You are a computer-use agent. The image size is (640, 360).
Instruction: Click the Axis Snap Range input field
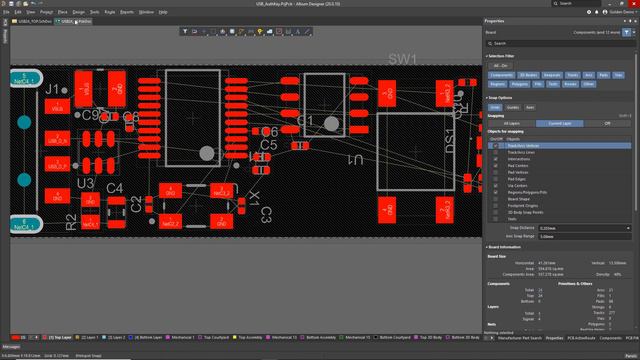click(584, 236)
